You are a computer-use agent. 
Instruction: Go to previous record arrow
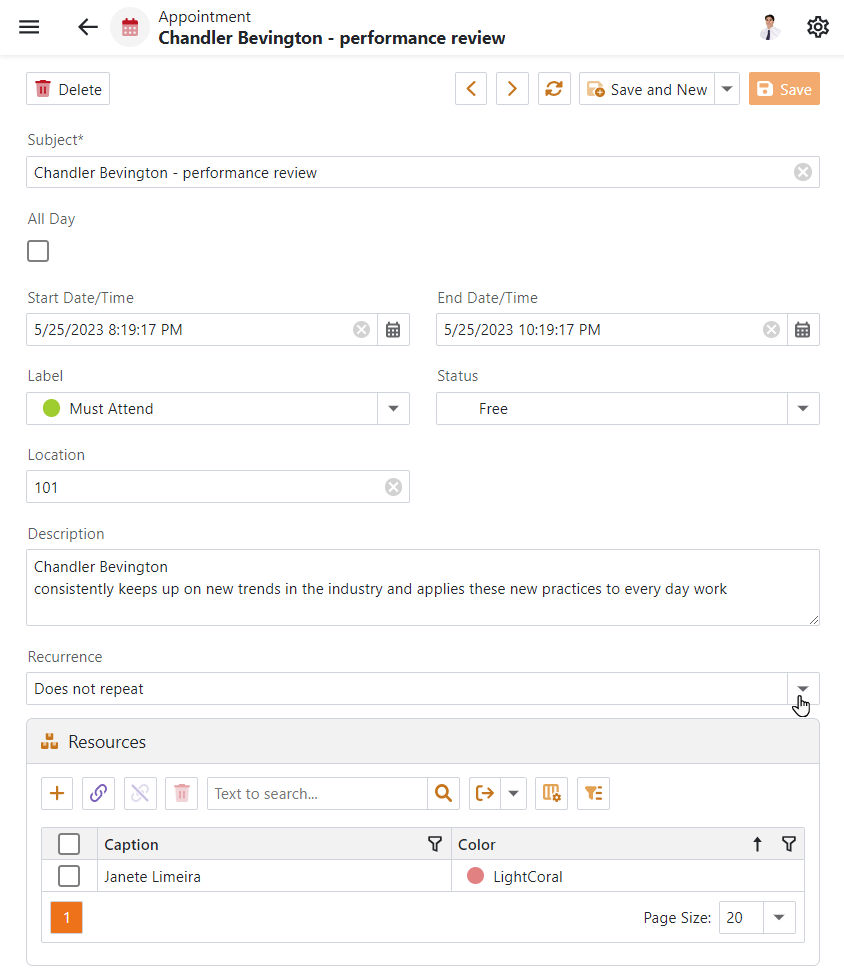tap(471, 89)
